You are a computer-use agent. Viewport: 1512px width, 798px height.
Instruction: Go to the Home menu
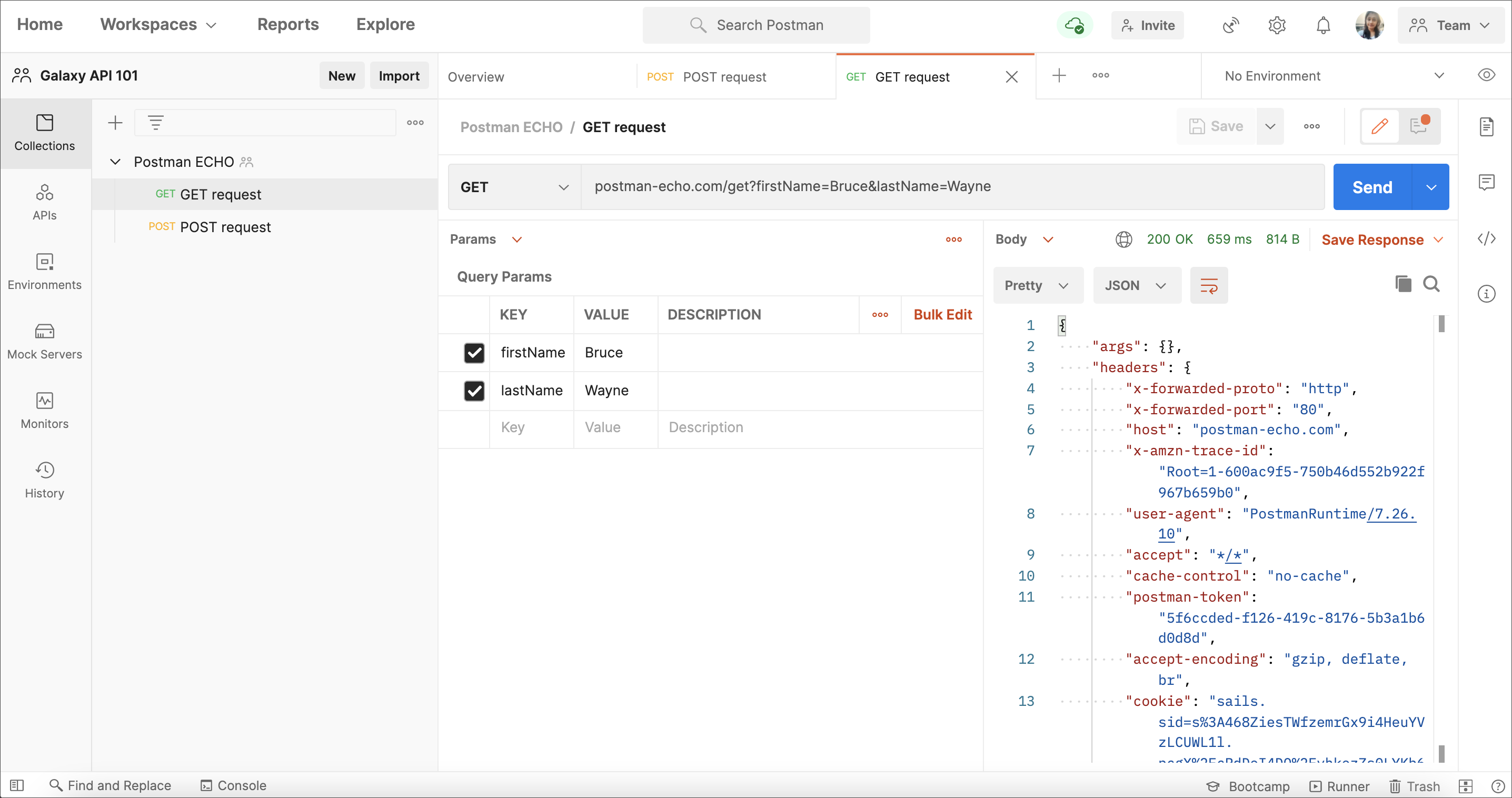click(x=39, y=25)
